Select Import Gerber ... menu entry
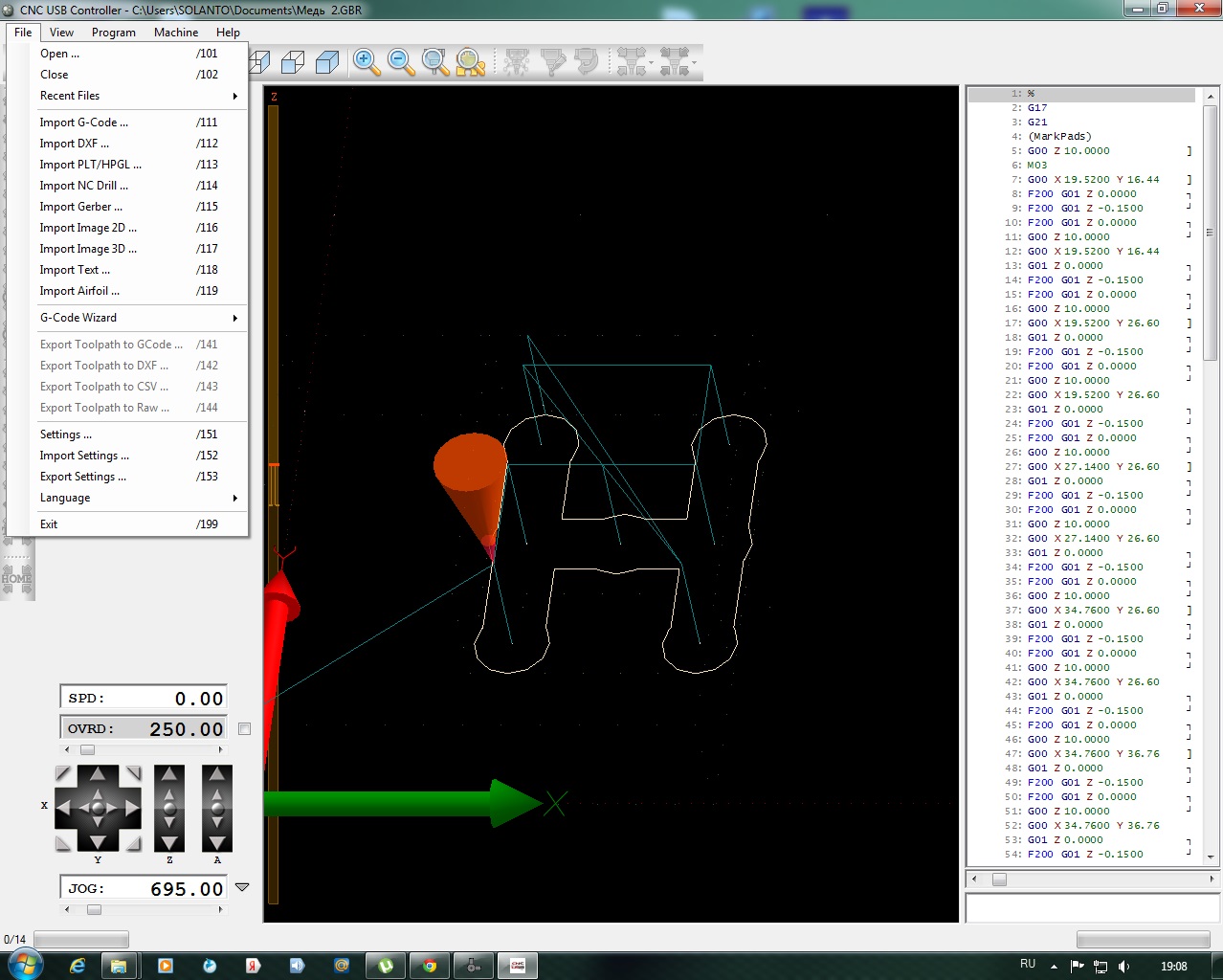Image resolution: width=1223 pixels, height=980 pixels. (x=127, y=207)
